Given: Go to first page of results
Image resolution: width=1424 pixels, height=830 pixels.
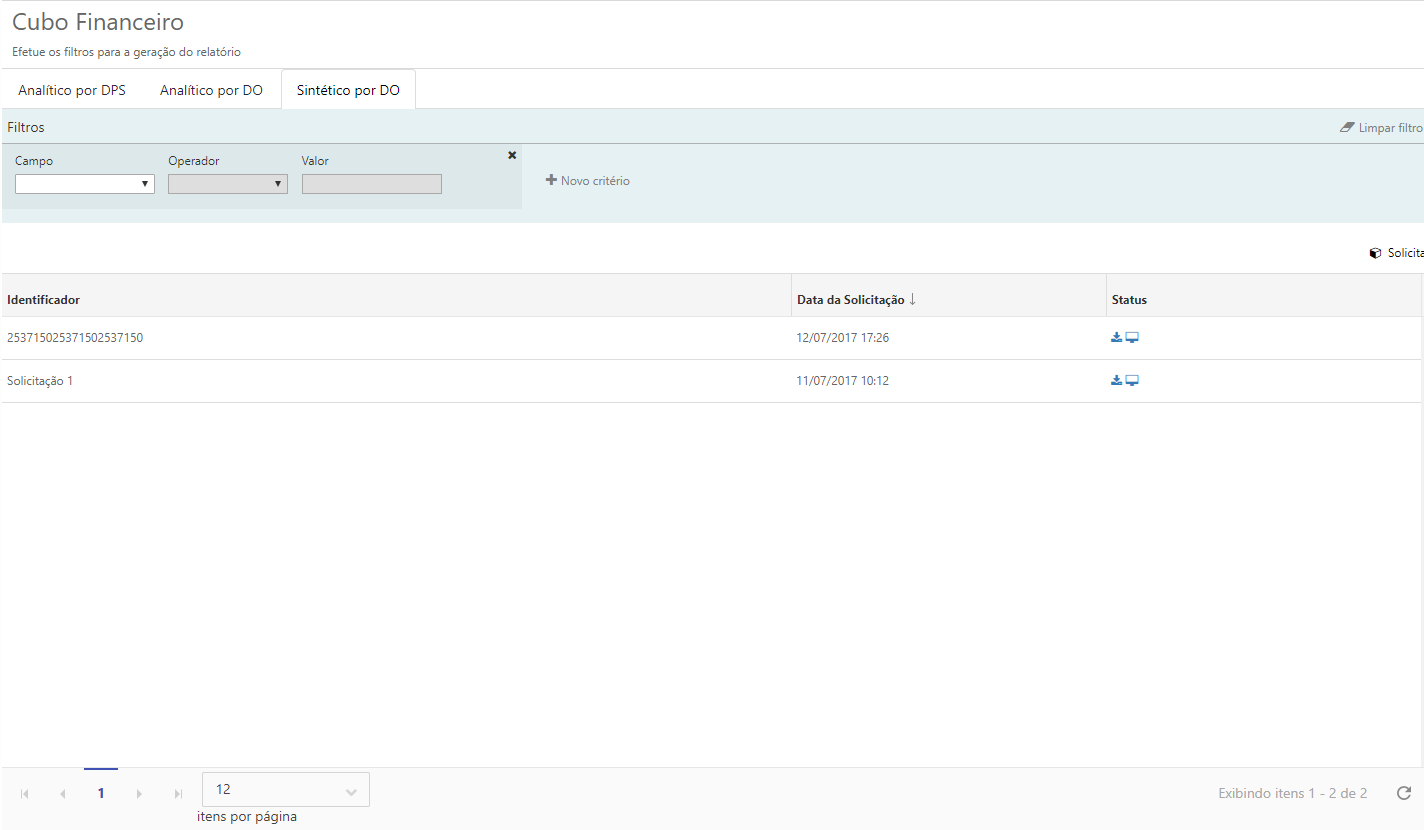Looking at the screenshot, I should click(x=25, y=793).
